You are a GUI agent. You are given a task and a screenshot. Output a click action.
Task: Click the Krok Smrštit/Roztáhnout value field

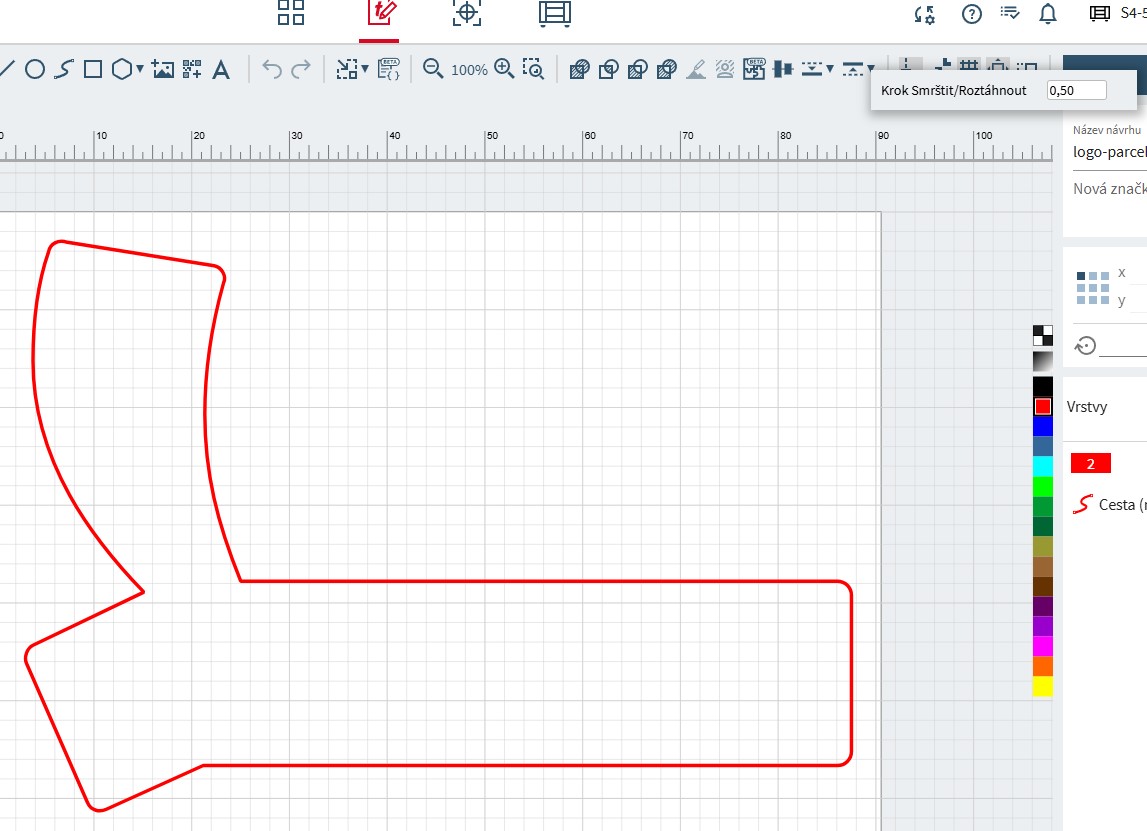tap(1076, 90)
